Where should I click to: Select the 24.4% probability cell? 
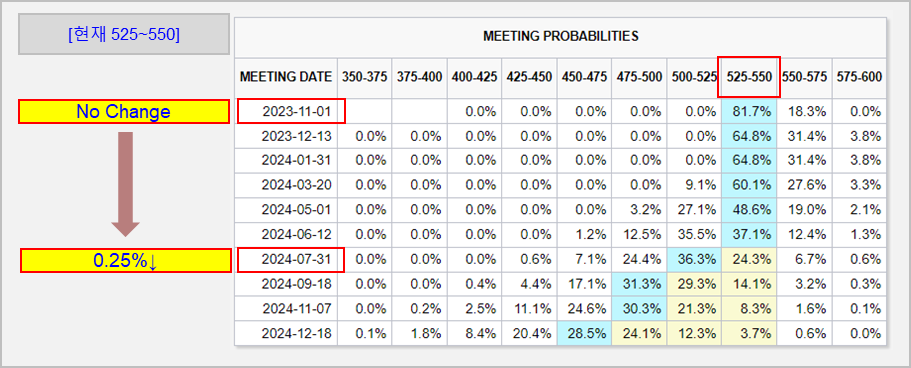639,259
